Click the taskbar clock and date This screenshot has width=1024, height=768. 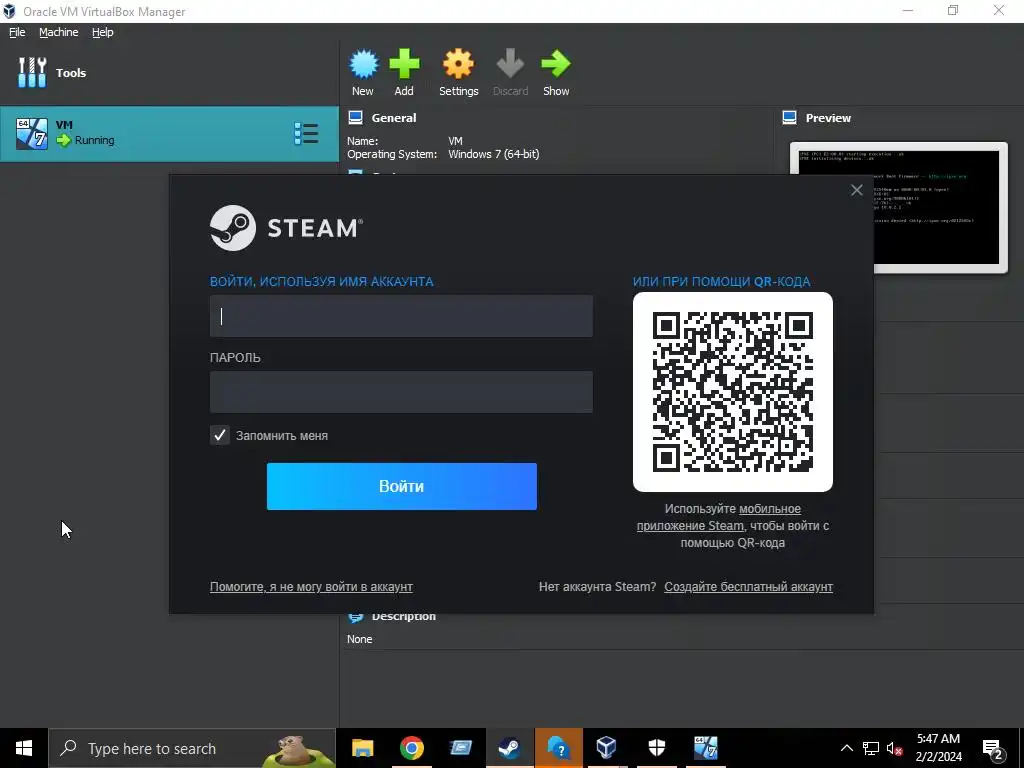(938, 748)
